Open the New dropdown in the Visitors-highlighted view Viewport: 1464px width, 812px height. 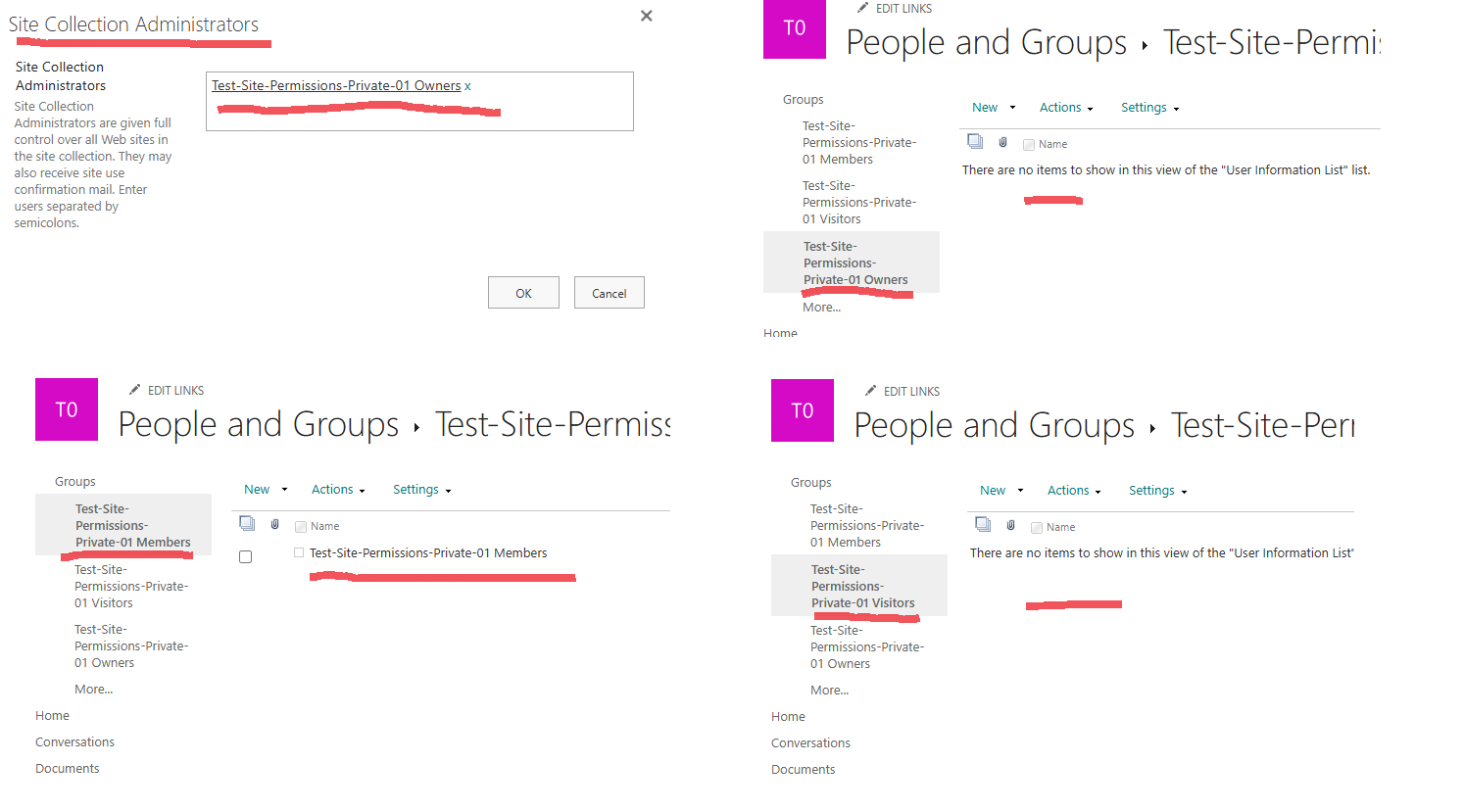[x=1001, y=491]
